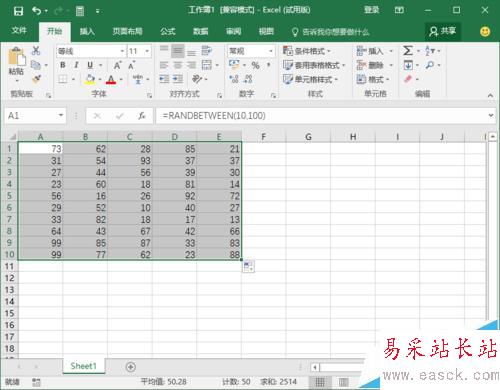The height and width of the screenshot is (390, 500).
Task: Click the Insert Function fx icon
Action: tap(142, 116)
